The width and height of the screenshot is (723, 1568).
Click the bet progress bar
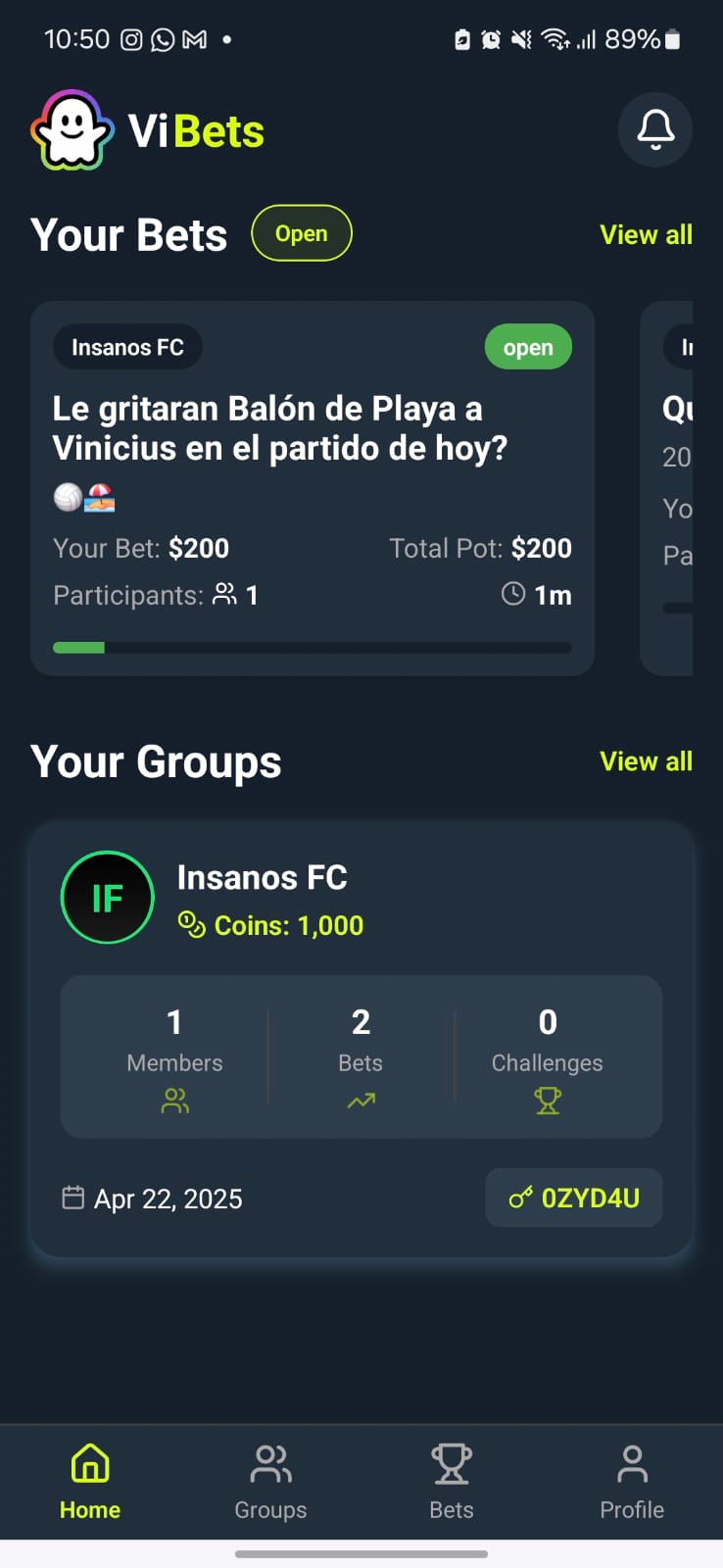[313, 647]
